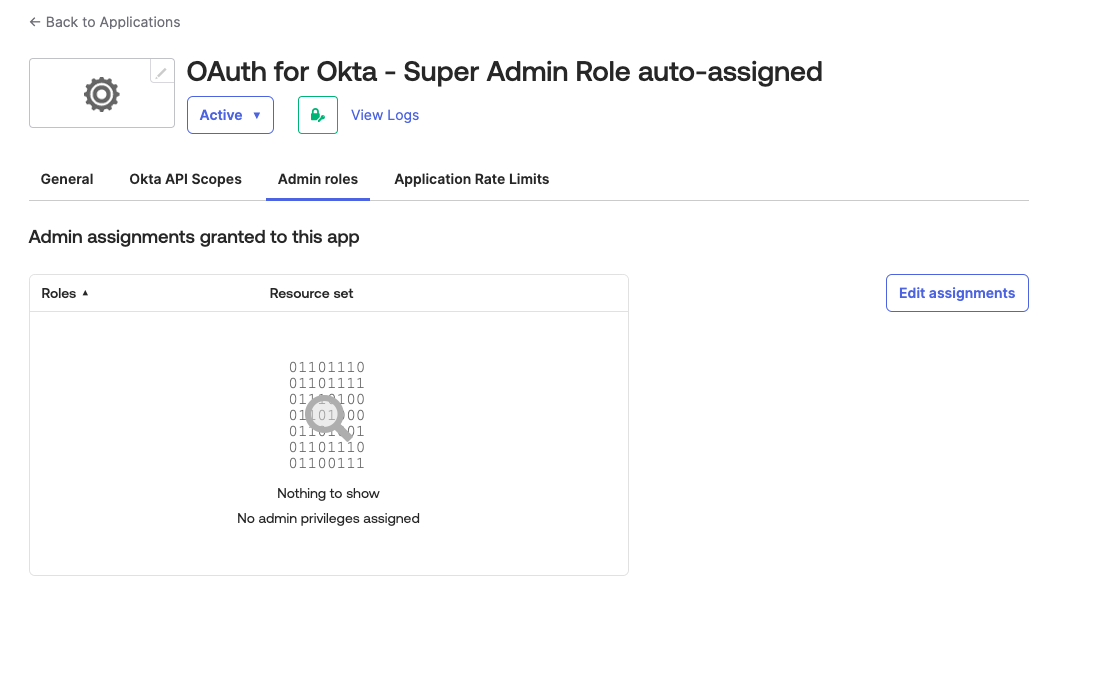Screen dimensions: 1106x684
Task: Click the Roles column header
Action: click(x=59, y=293)
